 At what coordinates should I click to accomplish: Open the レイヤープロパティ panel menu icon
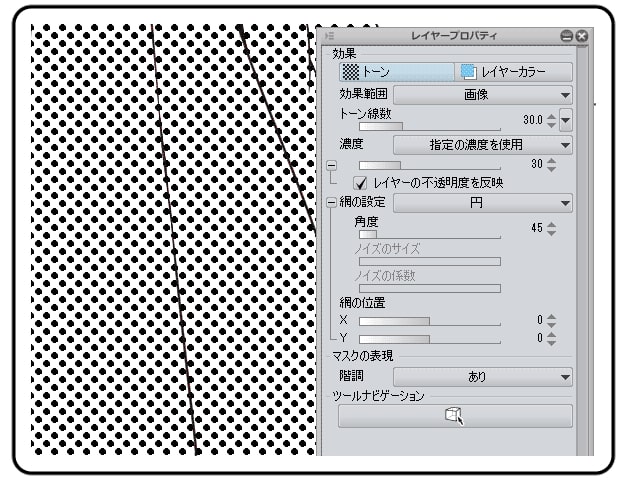pyautogui.click(x=329, y=36)
